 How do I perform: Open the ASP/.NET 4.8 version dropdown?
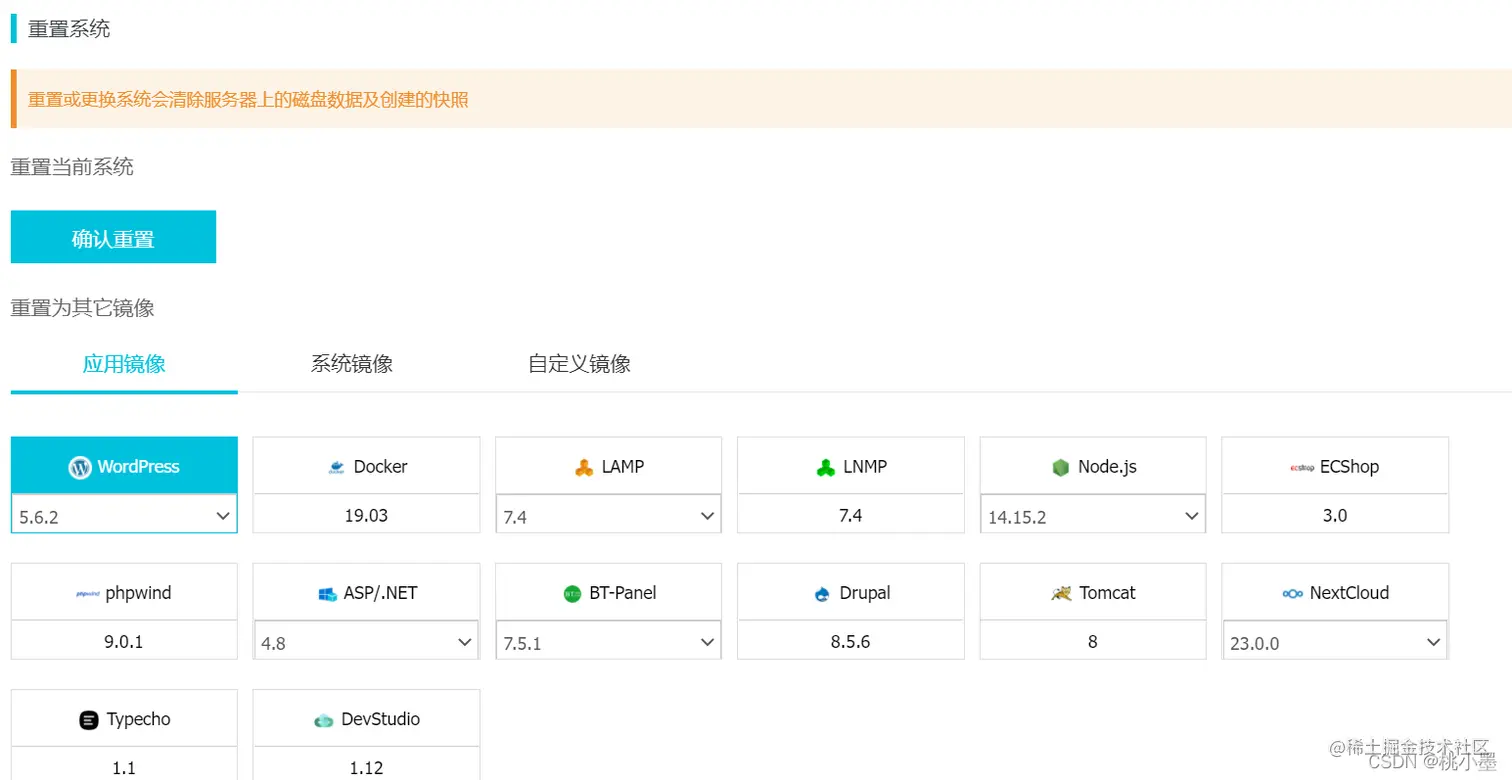[366, 642]
